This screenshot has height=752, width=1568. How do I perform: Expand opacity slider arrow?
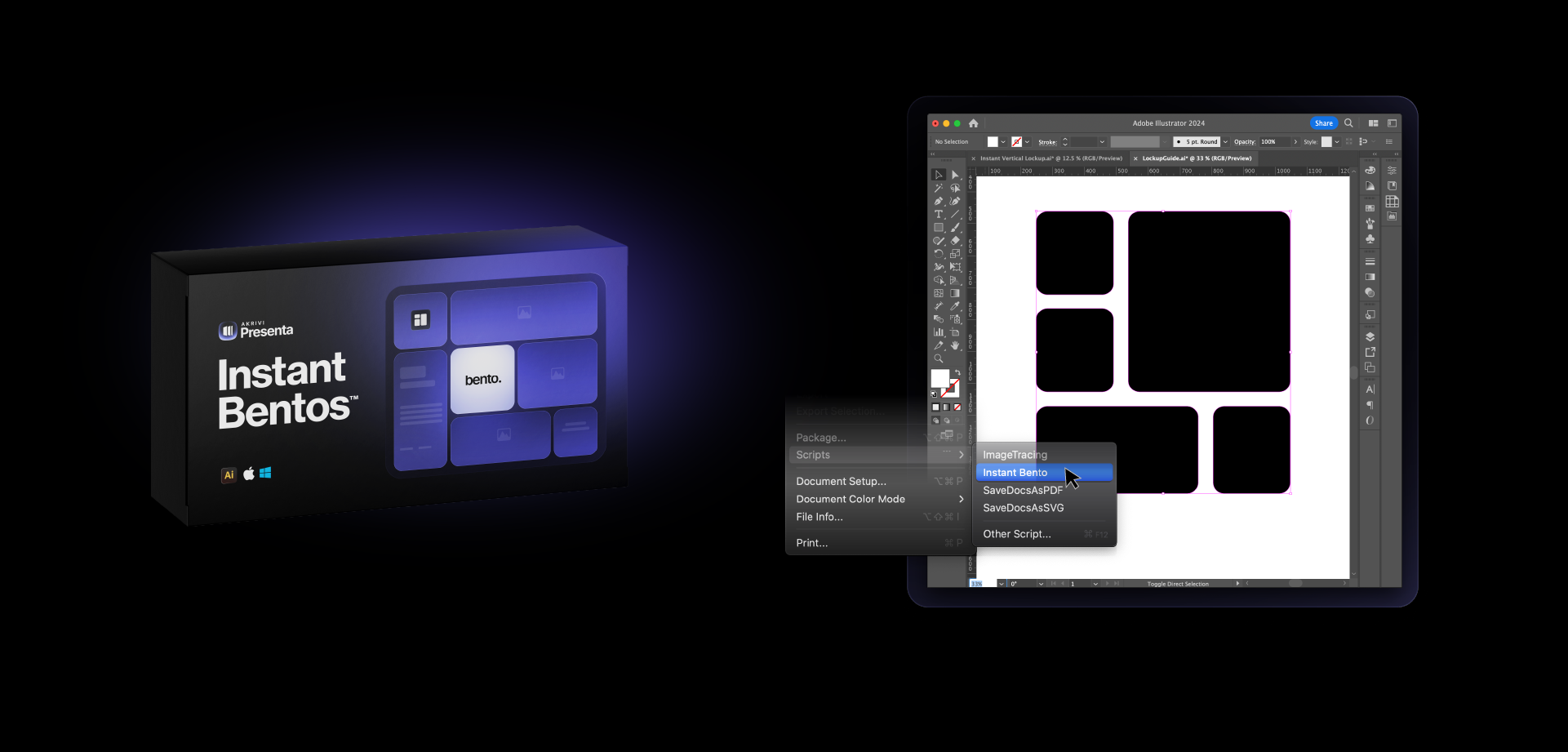click(1295, 141)
